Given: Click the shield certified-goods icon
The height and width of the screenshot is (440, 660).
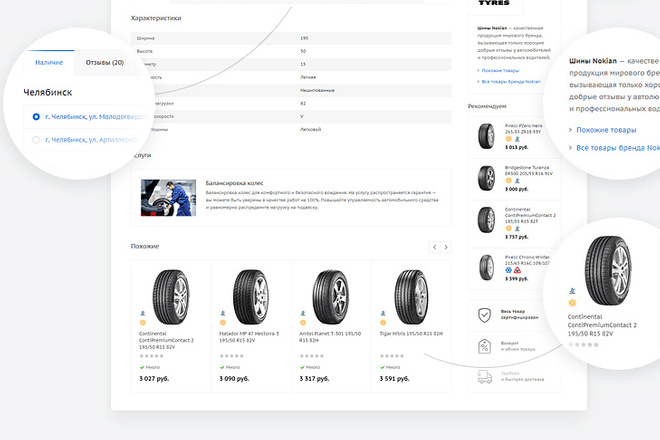Looking at the screenshot, I should pyautogui.click(x=484, y=315).
